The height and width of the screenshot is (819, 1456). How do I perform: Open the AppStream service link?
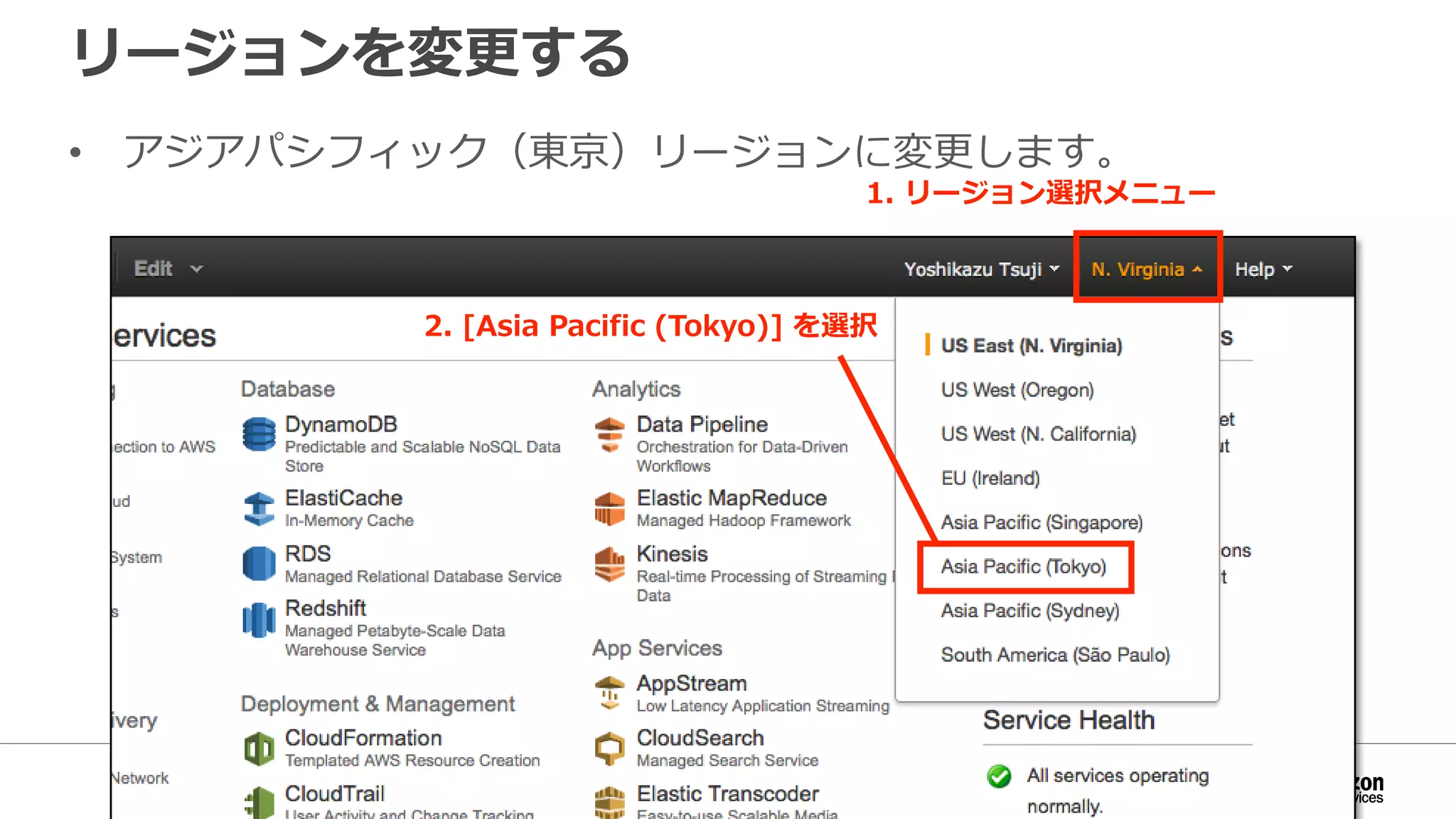point(692,683)
